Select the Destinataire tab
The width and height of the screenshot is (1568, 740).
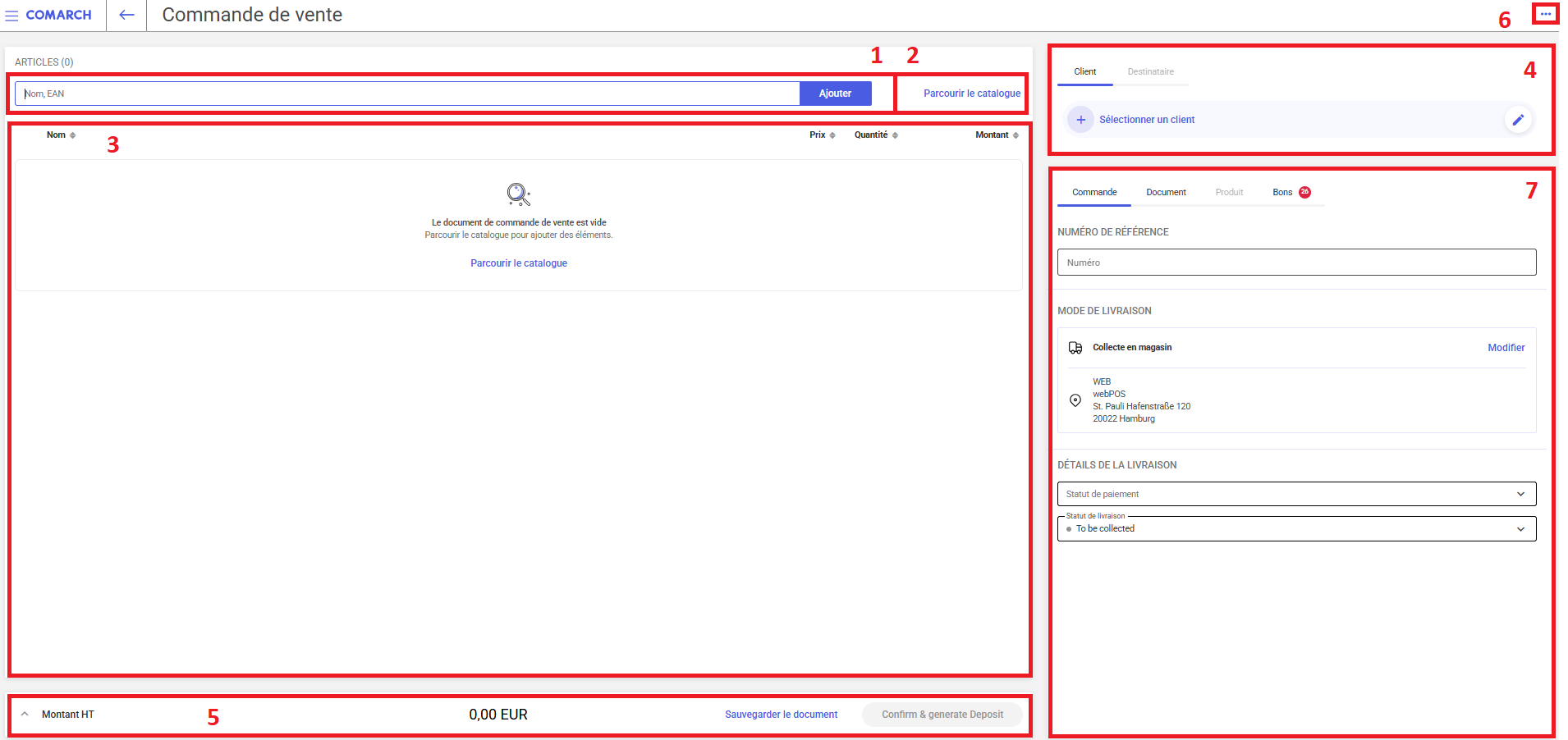[x=1150, y=71]
